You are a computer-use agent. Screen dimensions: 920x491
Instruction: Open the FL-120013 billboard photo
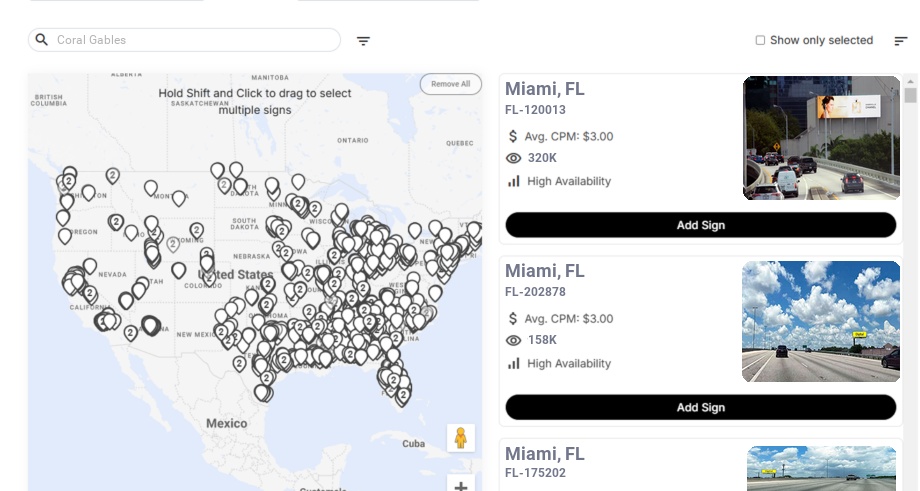(821, 138)
